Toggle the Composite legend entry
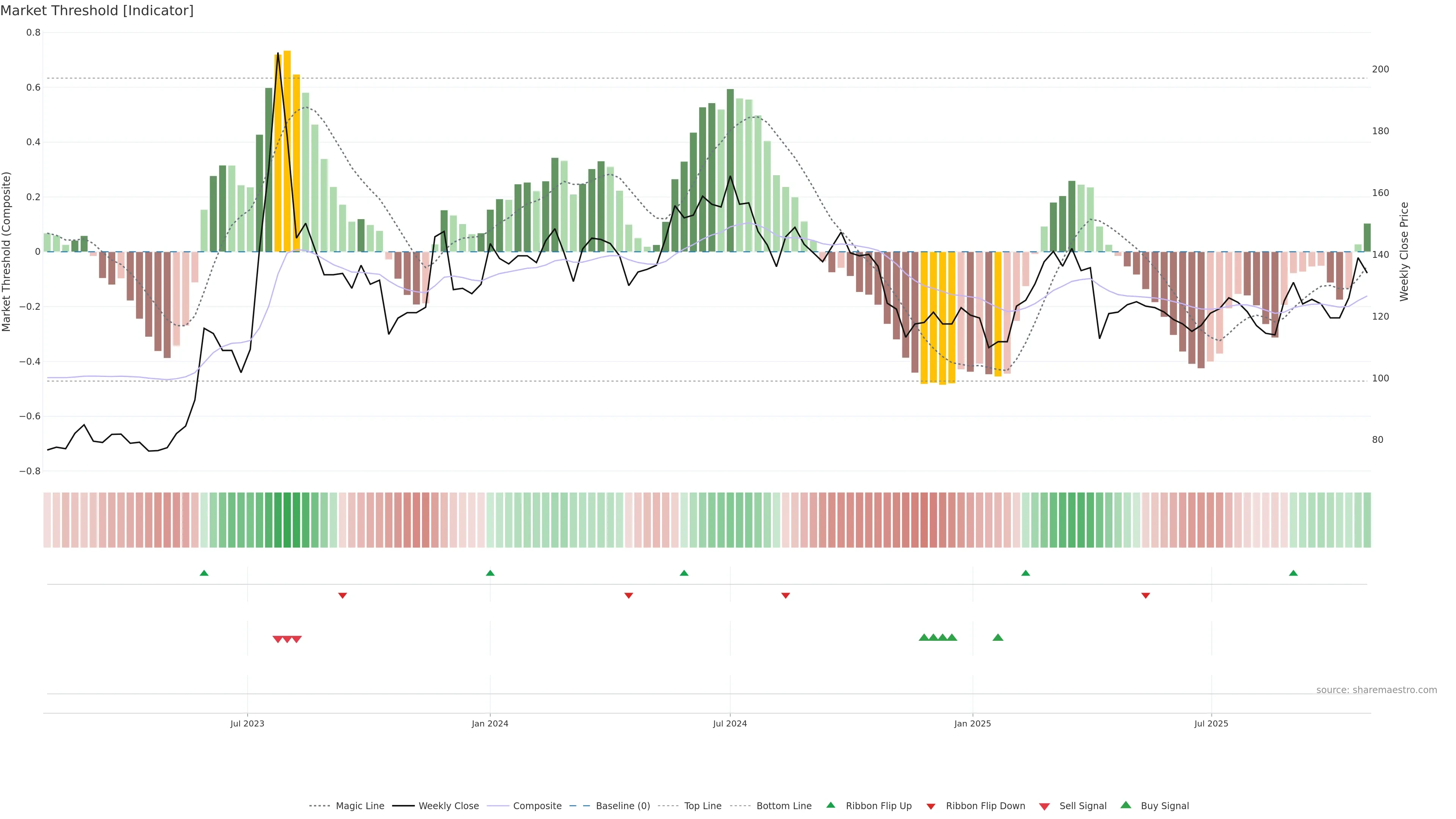This screenshot has height=819, width=1456. coord(537,806)
